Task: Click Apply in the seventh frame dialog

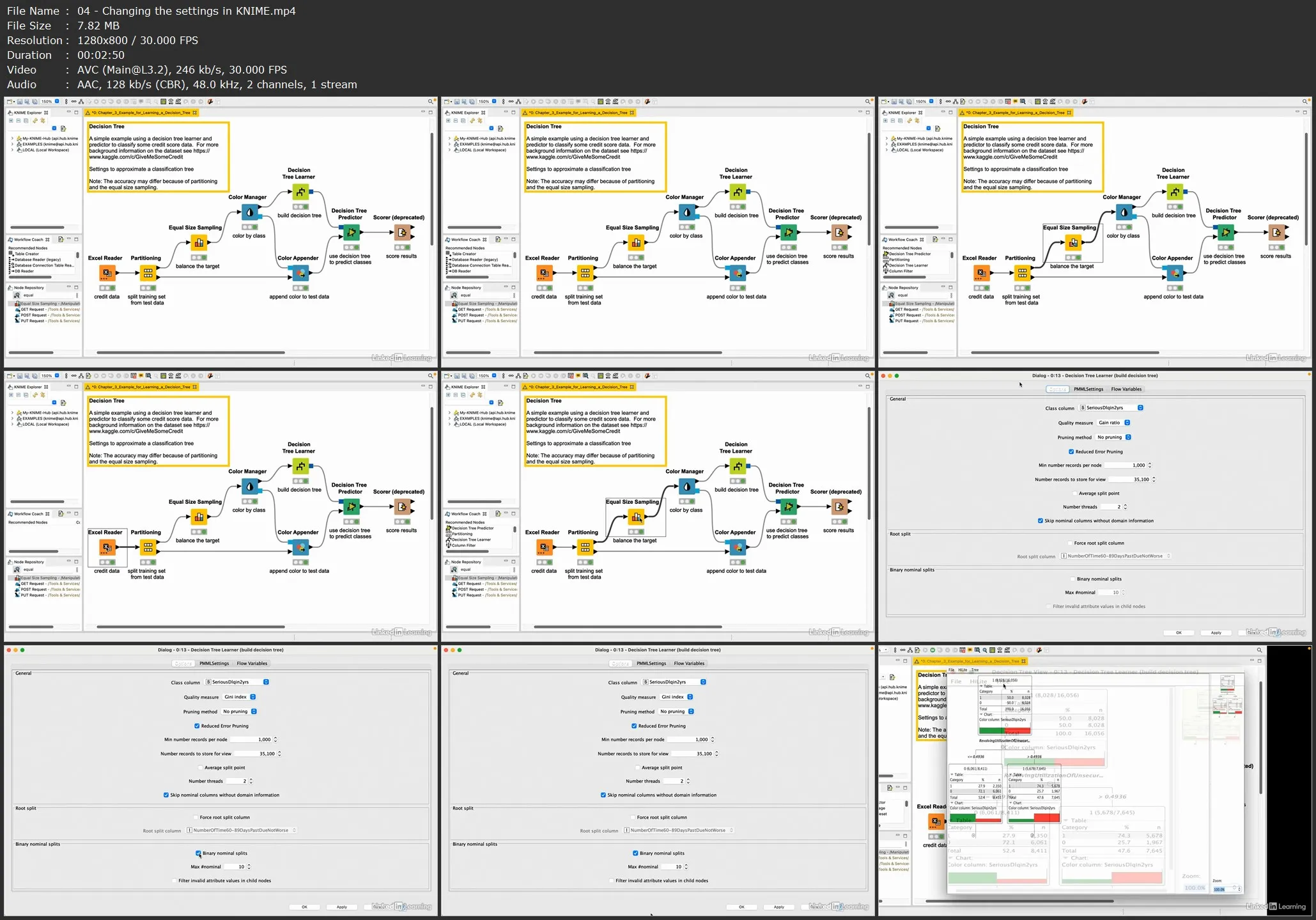Action: pos(342,907)
